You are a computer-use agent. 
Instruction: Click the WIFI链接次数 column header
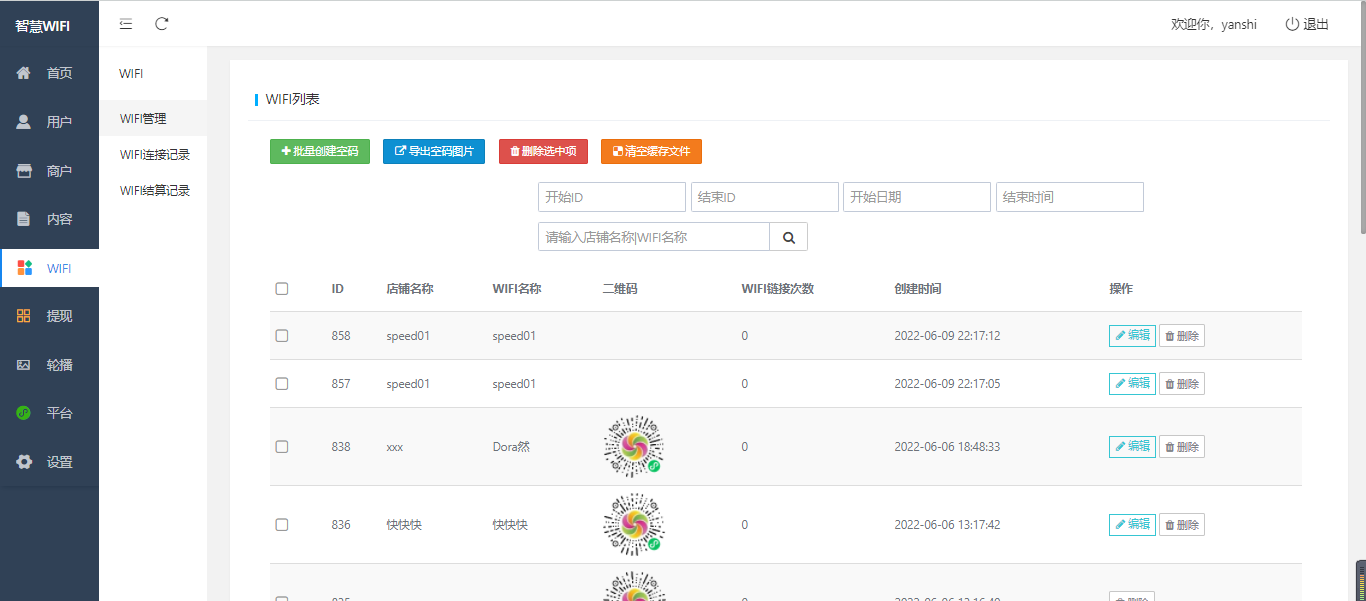tap(778, 289)
